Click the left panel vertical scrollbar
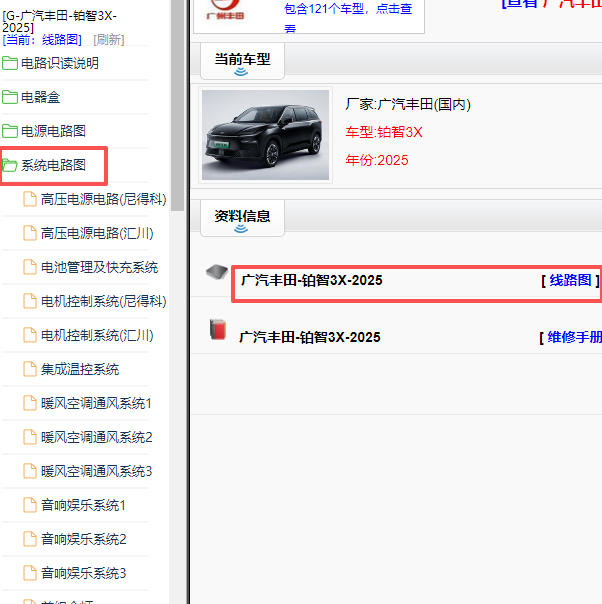 (178, 104)
